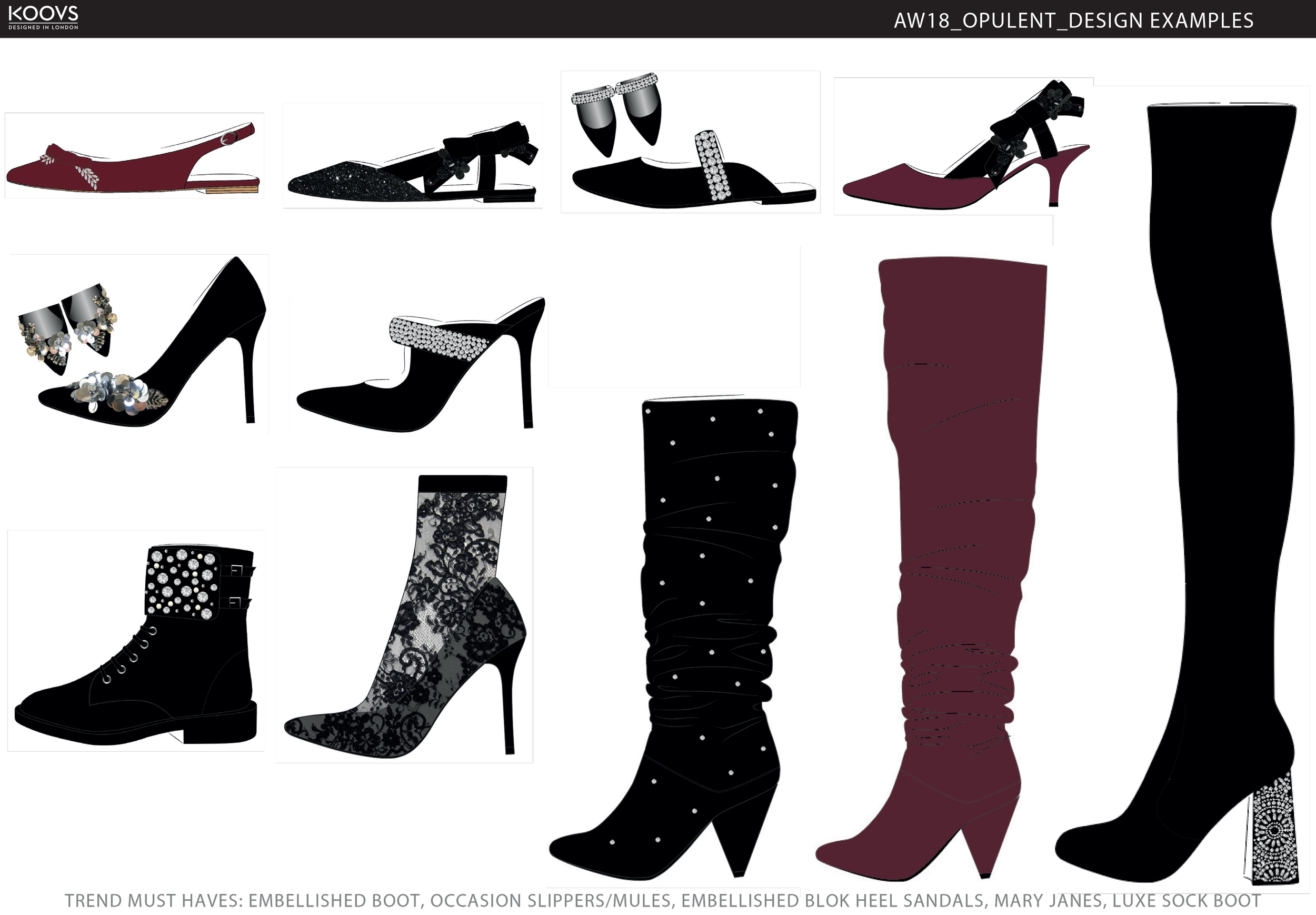Select the DESIGNED IN LONDON tagline
Screen dimensions: 1316x915
(44, 26)
